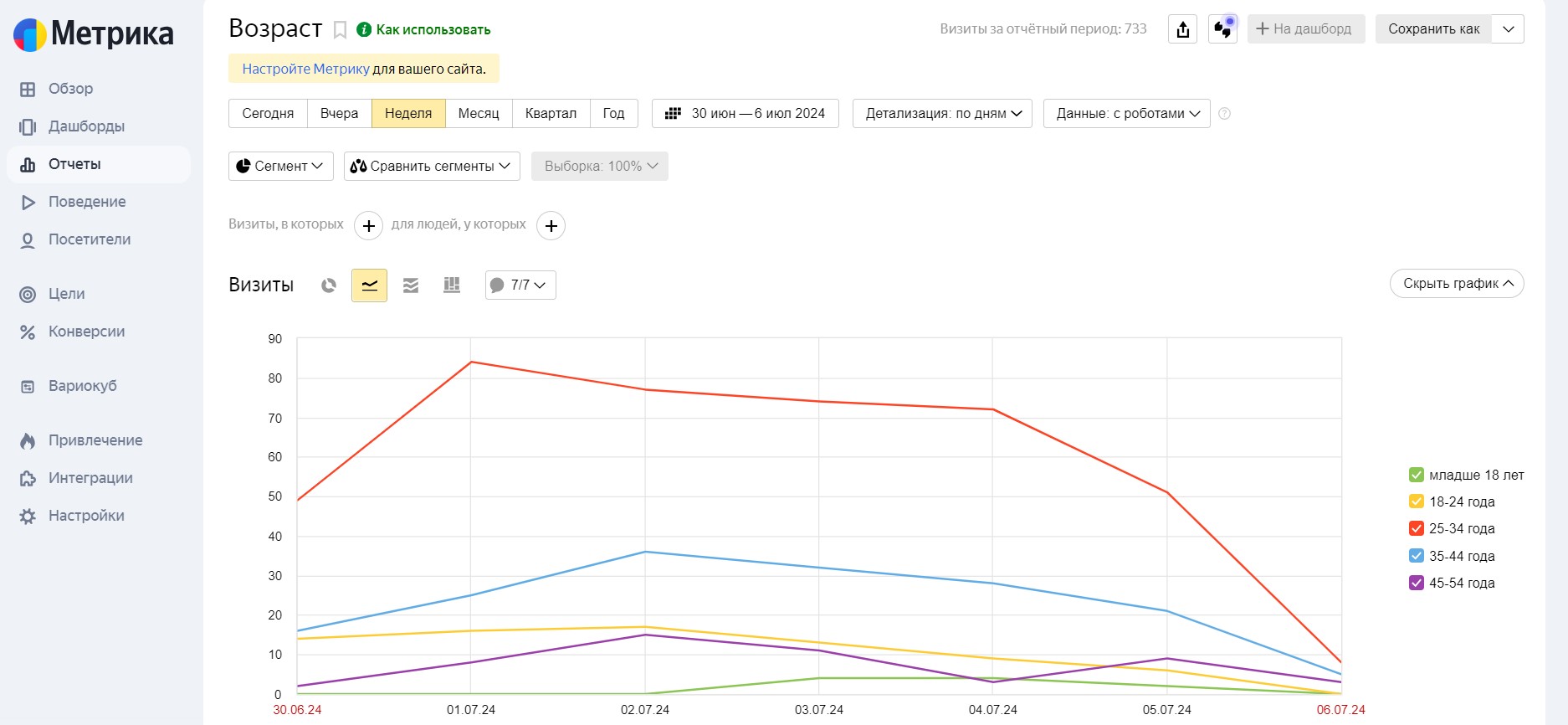Viewport: 1568px width, 725px height.
Task: Add a visit condition with plus icon
Action: pos(368,225)
